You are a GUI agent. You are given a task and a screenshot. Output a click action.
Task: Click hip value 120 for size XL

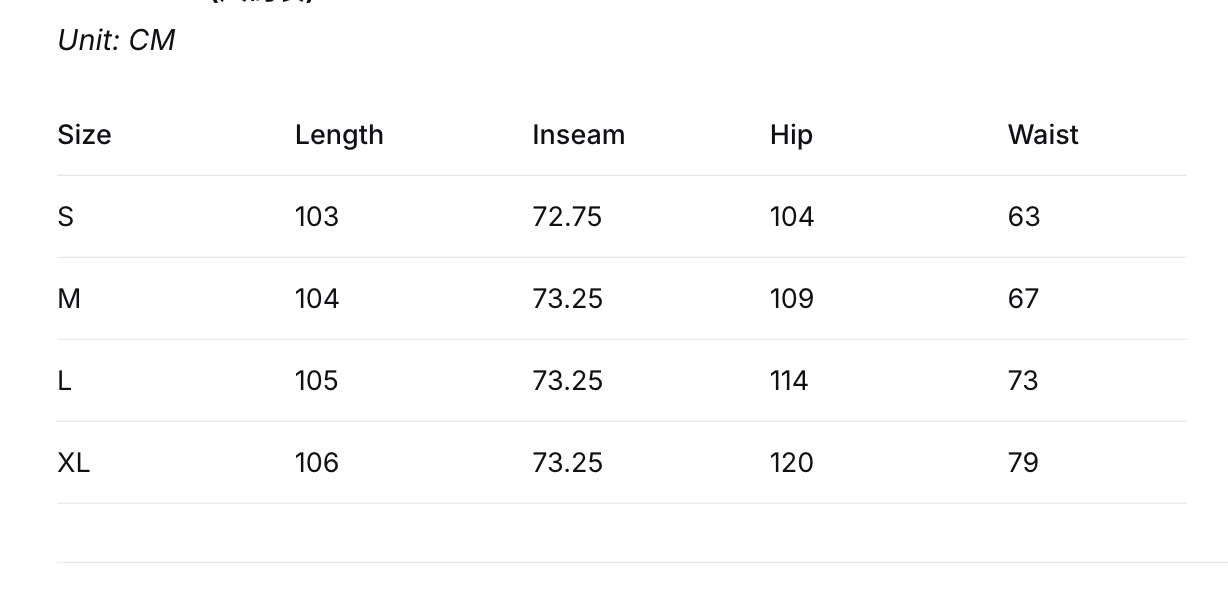tap(792, 463)
